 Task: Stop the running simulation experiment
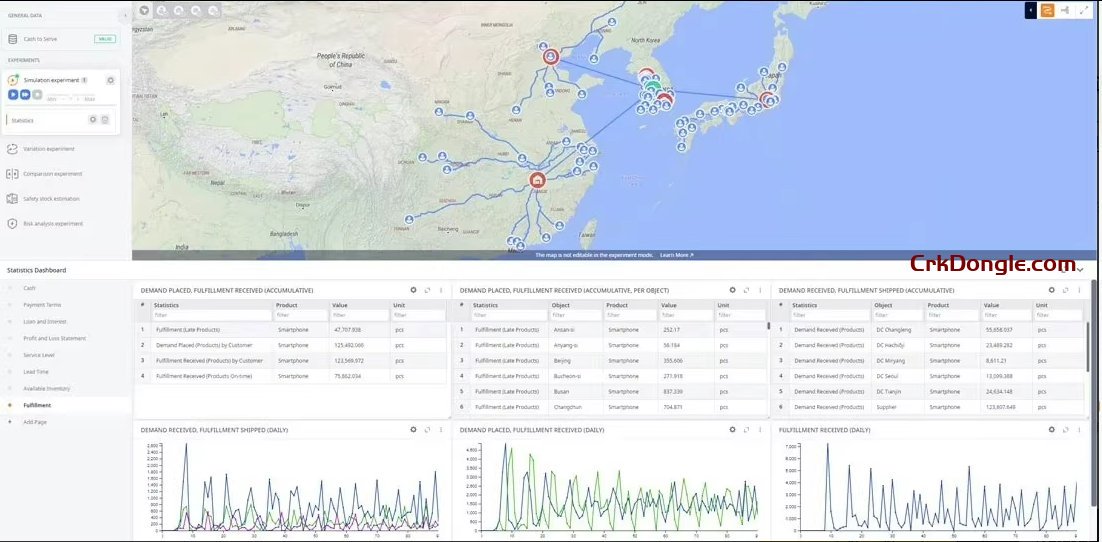[37, 94]
